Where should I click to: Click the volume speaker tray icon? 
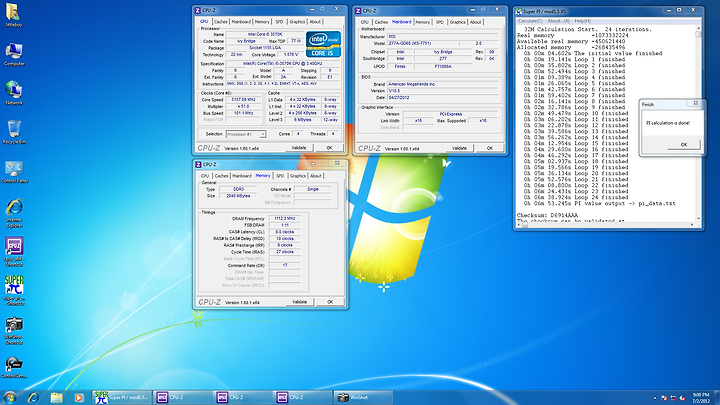pyautogui.click(x=682, y=398)
